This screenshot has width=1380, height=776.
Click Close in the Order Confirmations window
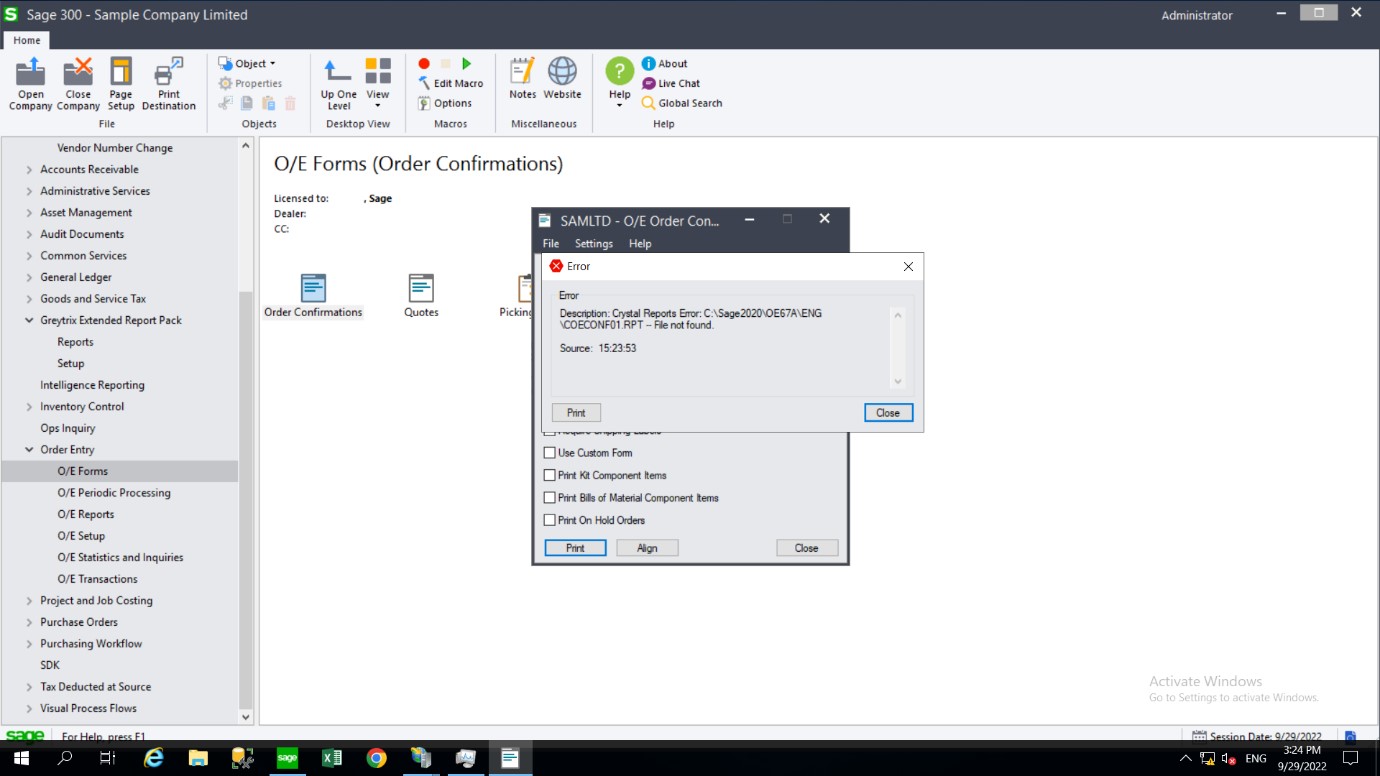coord(807,548)
